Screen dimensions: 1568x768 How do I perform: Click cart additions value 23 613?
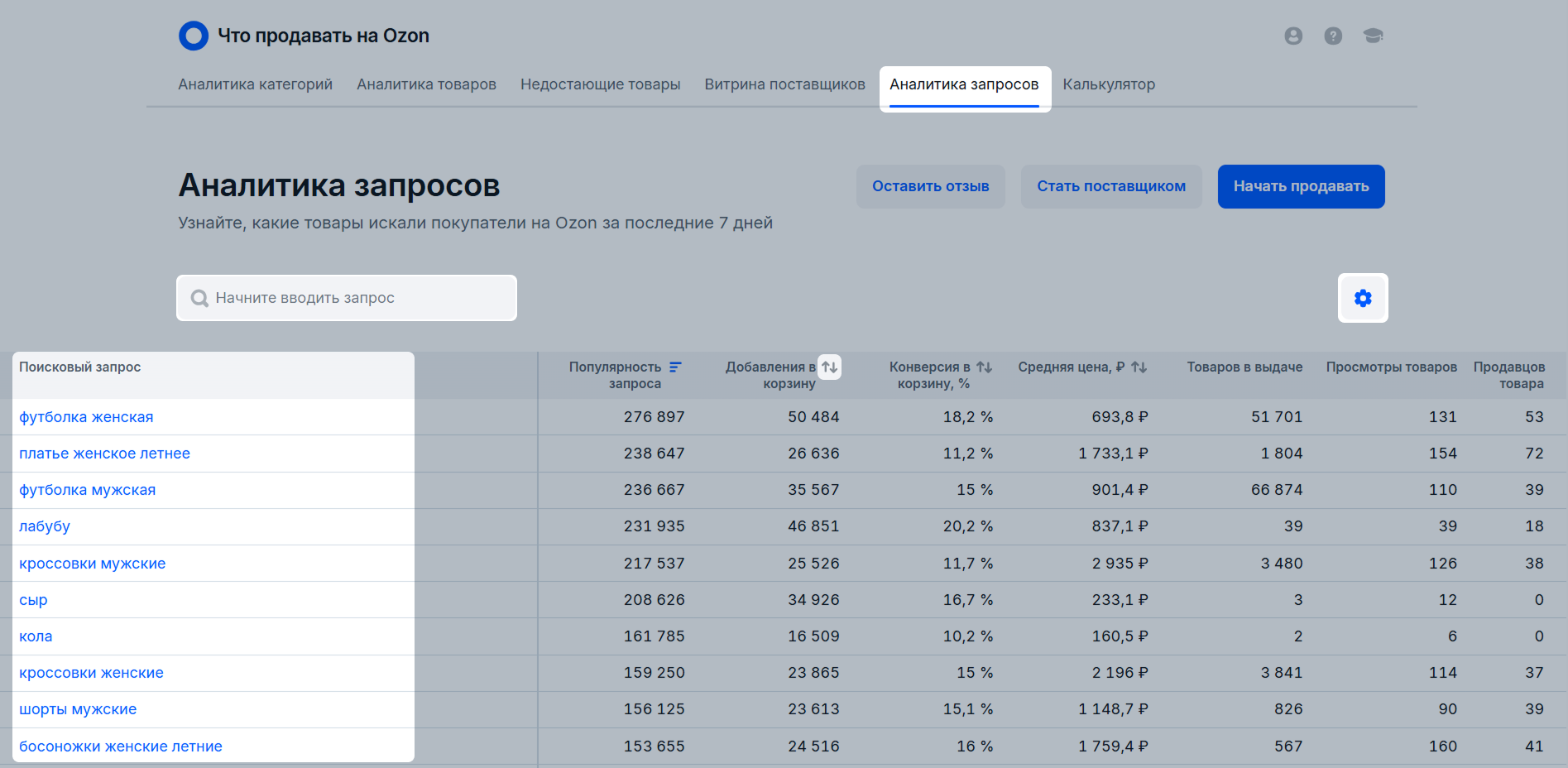click(813, 709)
